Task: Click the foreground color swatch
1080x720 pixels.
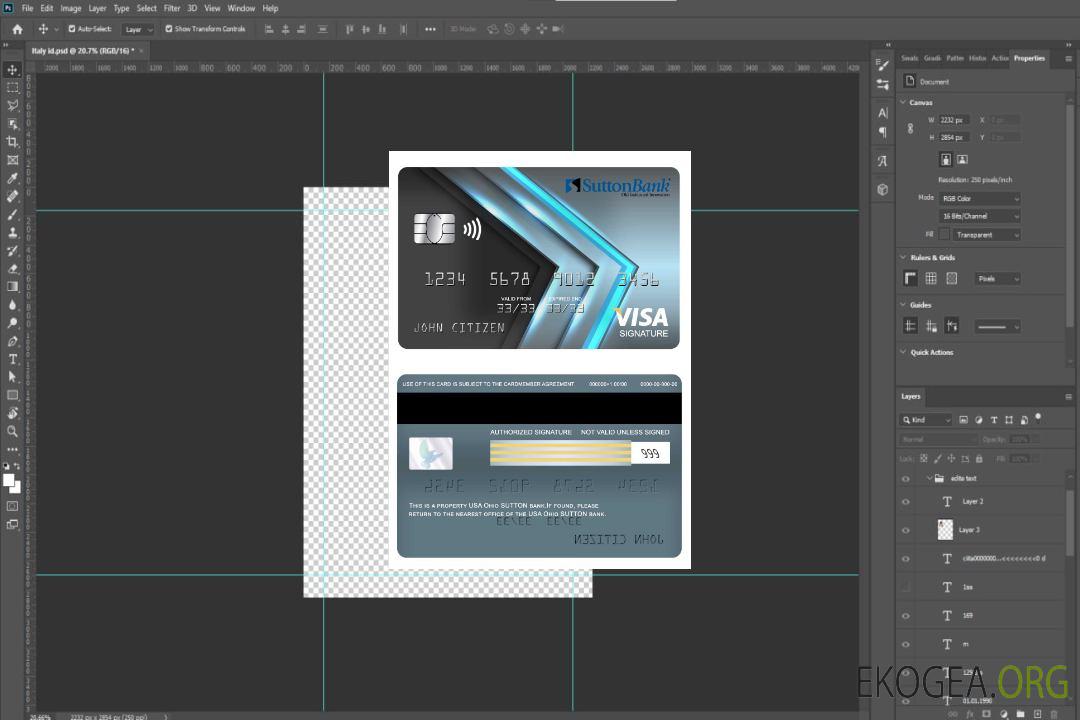Action: point(9,481)
